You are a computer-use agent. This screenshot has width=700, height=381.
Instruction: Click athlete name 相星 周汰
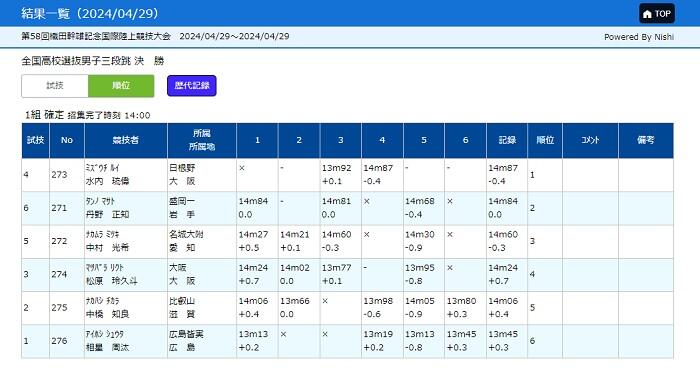pyautogui.click(x=108, y=347)
